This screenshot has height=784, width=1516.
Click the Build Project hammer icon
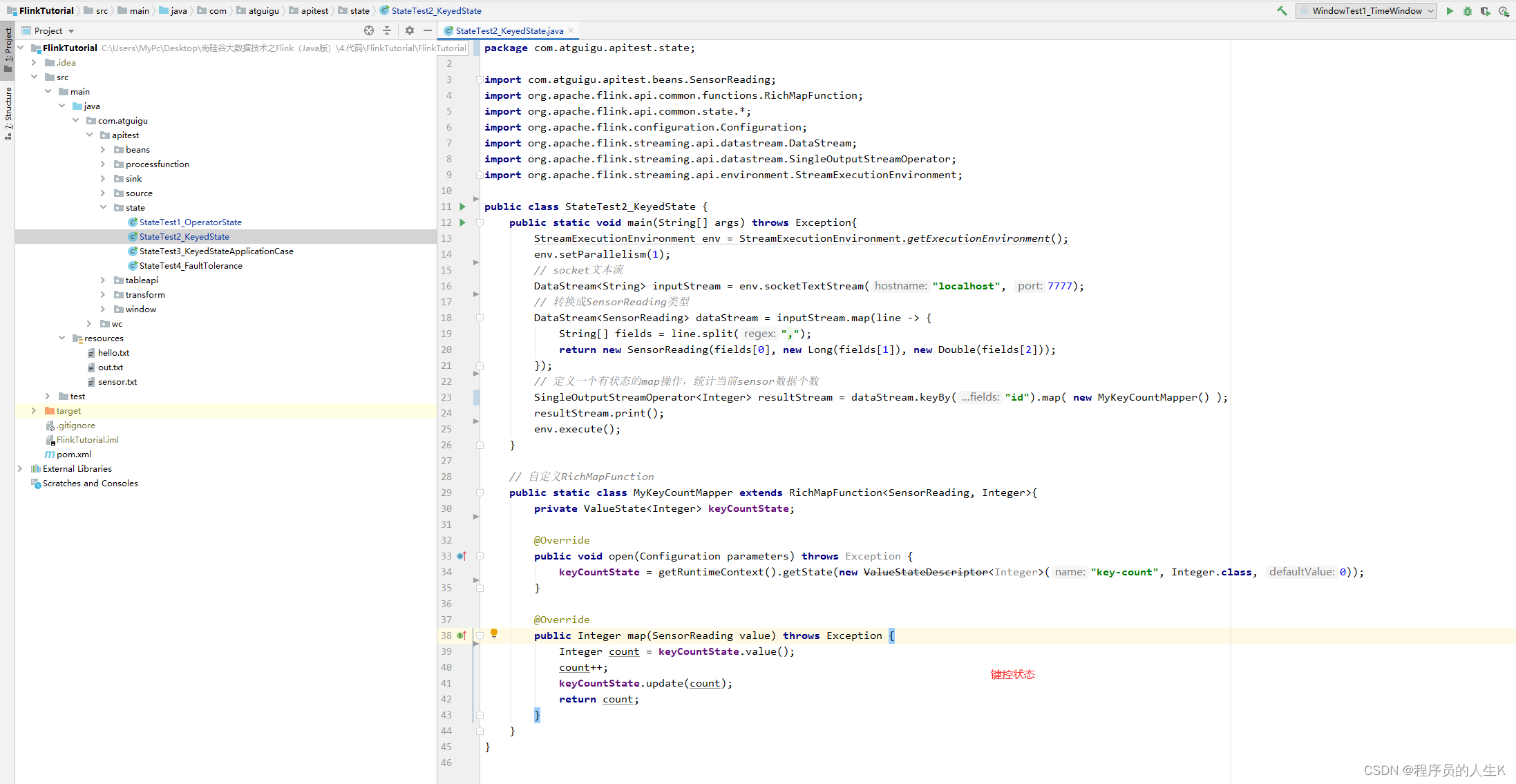pyautogui.click(x=1282, y=10)
